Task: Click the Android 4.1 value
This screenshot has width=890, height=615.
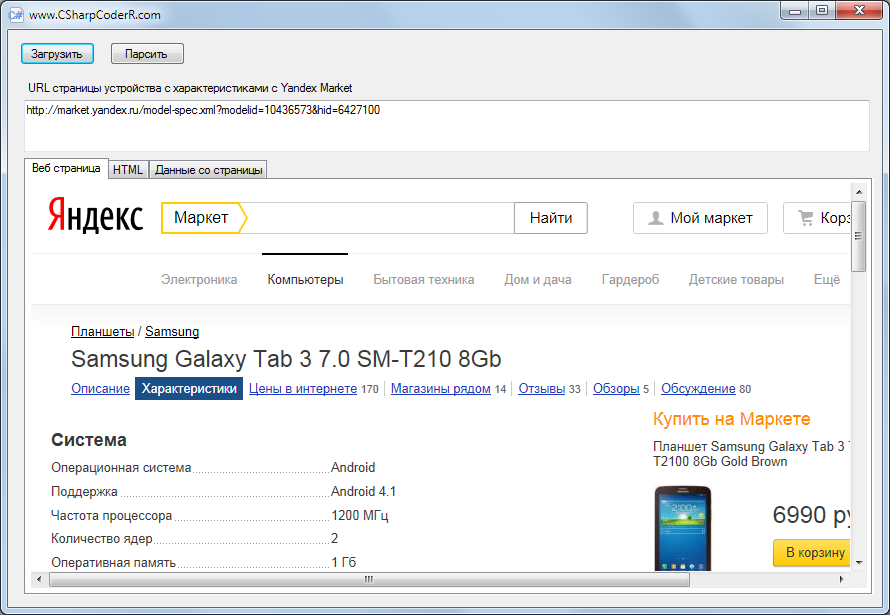Action: [x=363, y=491]
